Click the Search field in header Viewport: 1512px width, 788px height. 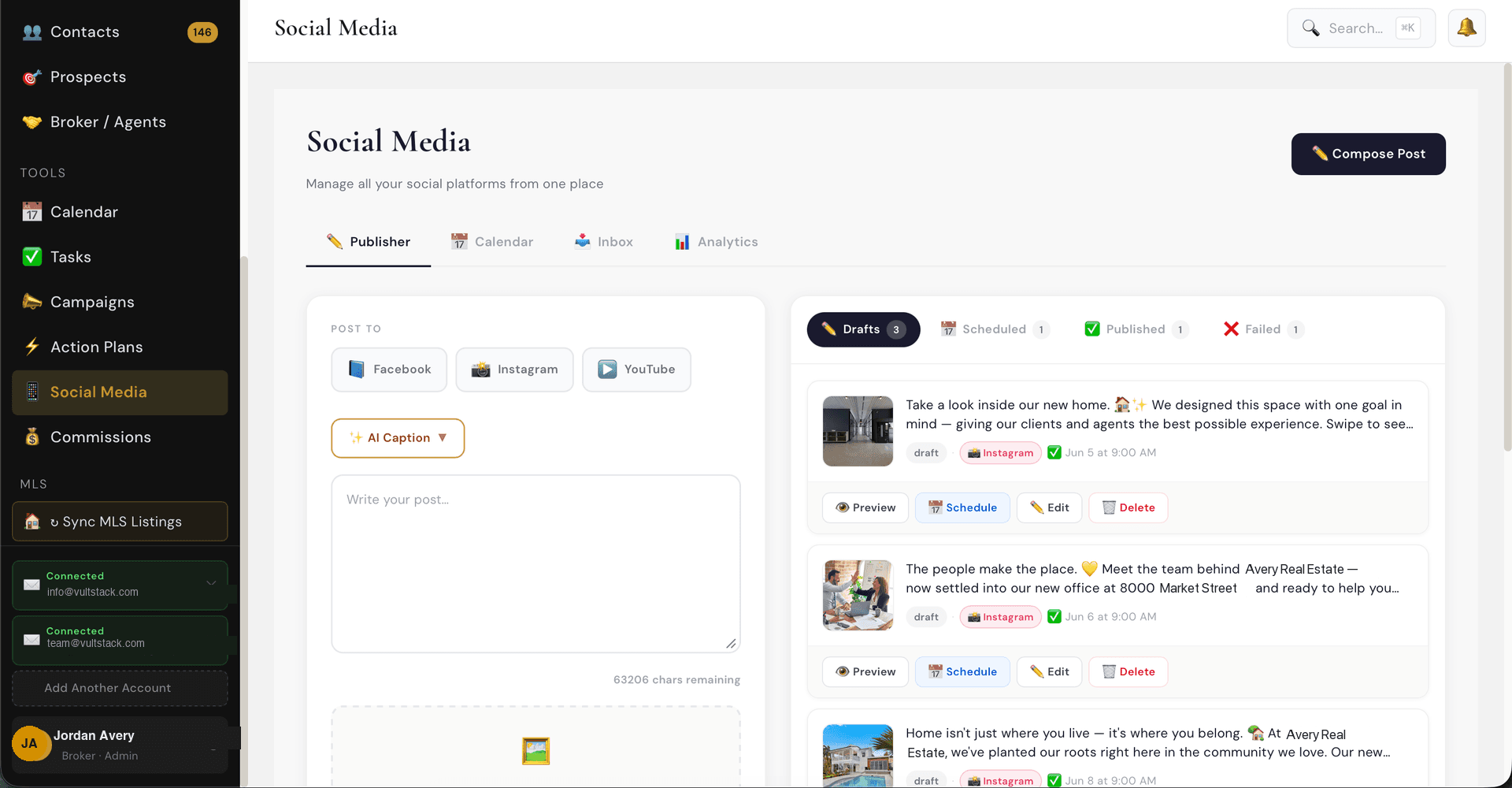1361,28
